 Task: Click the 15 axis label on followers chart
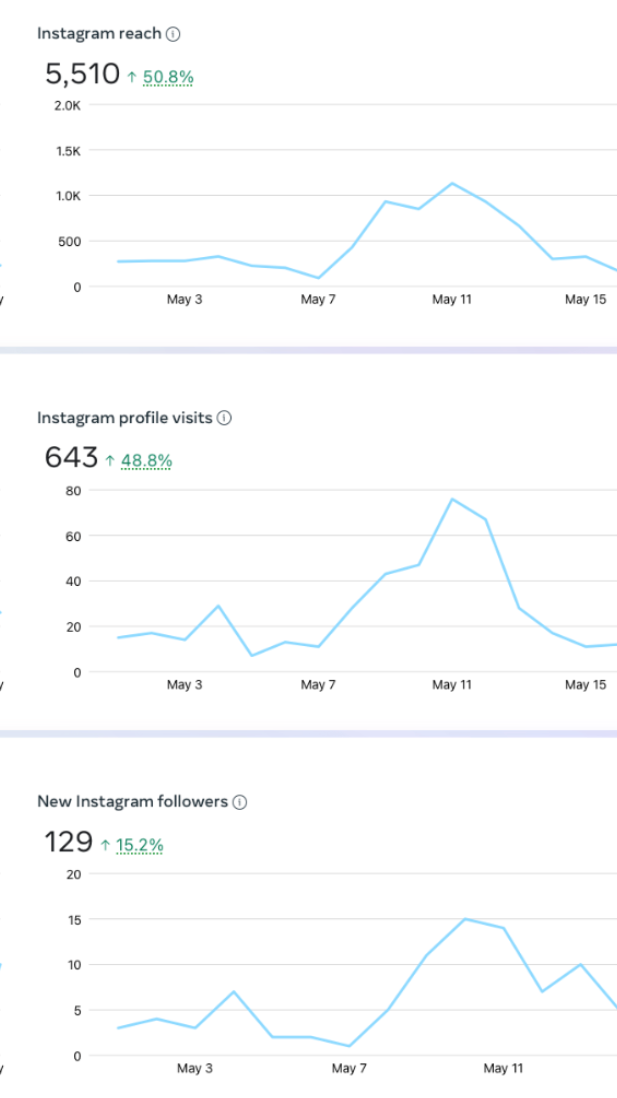76,919
